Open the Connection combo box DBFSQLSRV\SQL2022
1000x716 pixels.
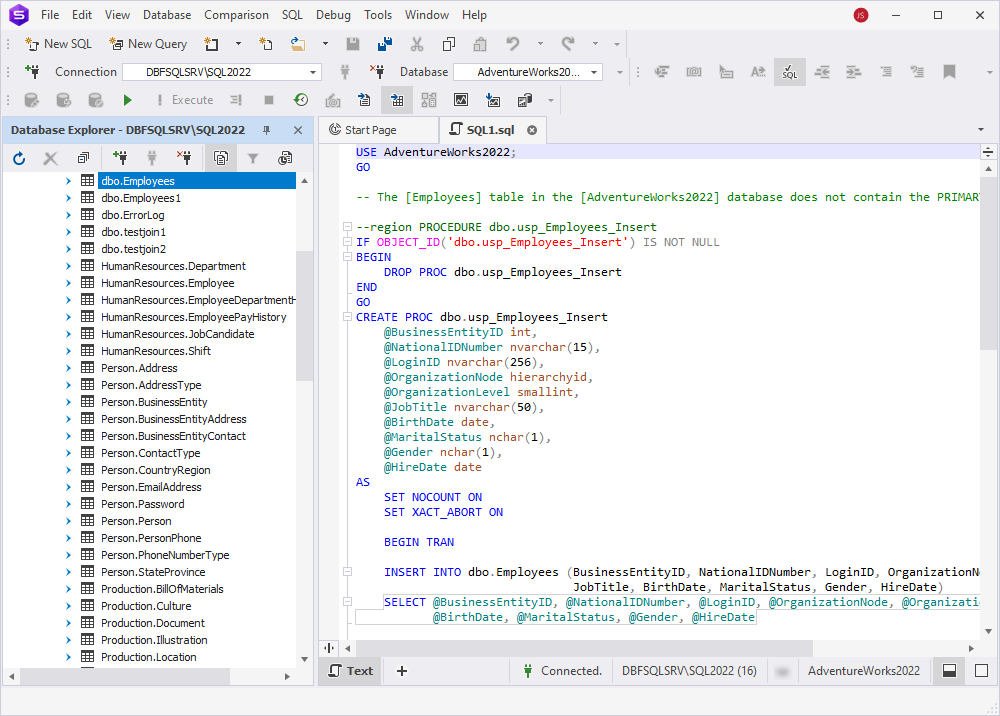coord(221,72)
